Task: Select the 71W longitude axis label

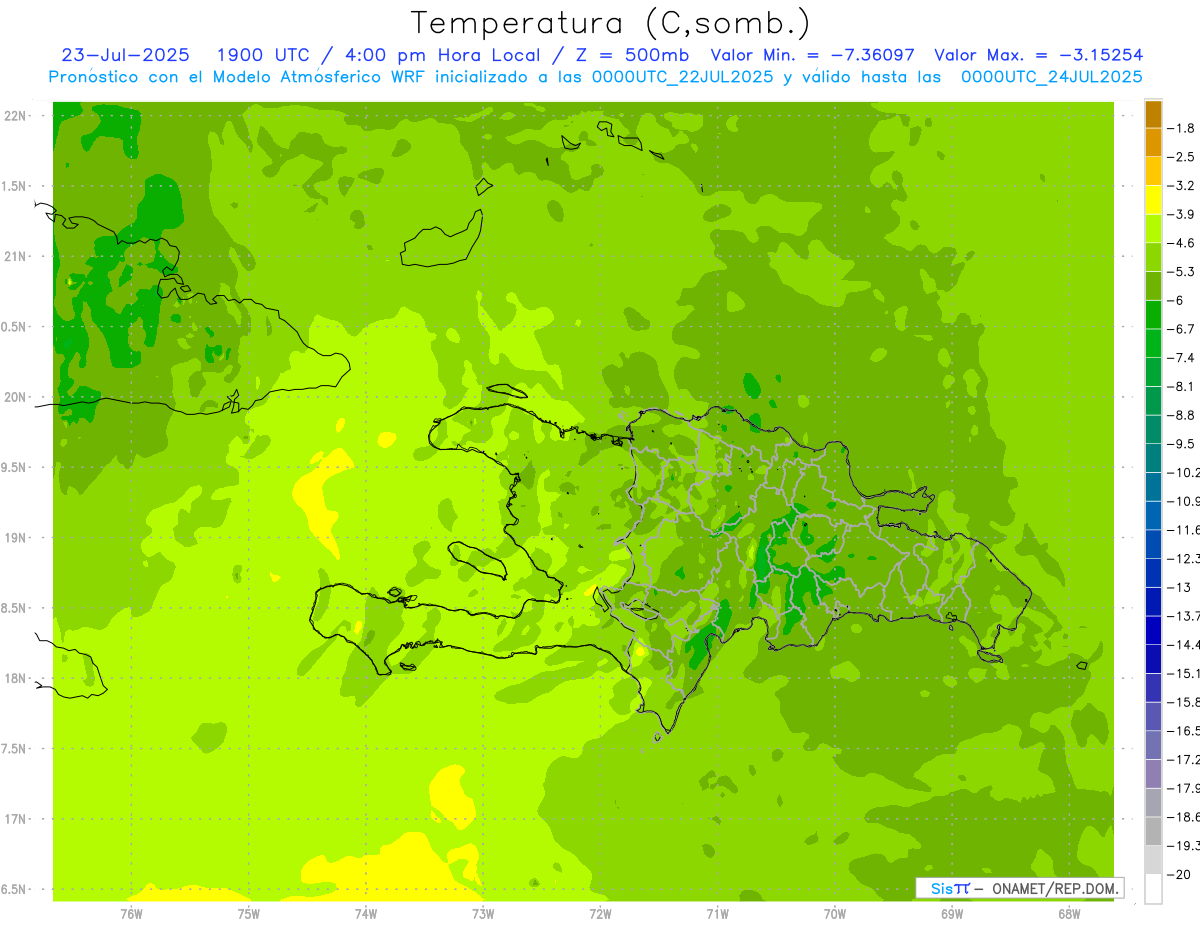Action: click(717, 913)
